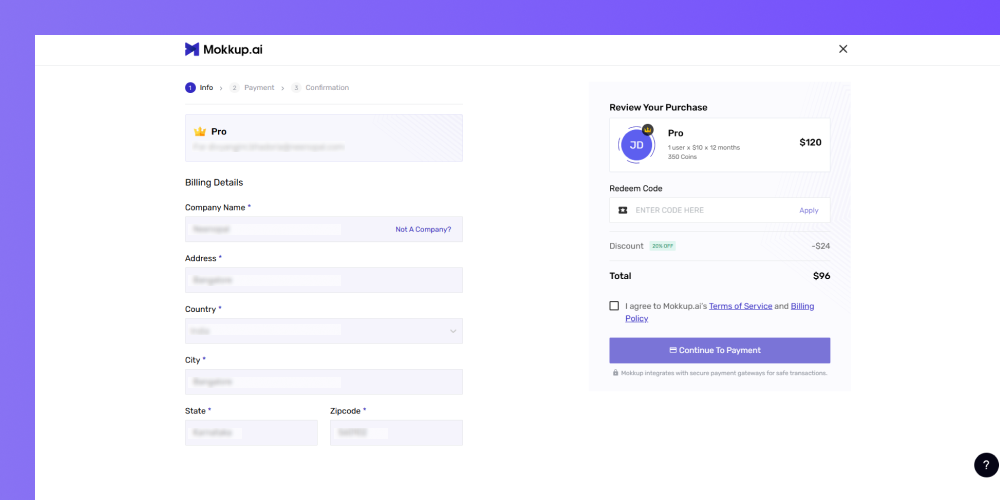Click the Not A Company? link
Image resolution: width=1000 pixels, height=500 pixels.
pyautogui.click(x=423, y=229)
